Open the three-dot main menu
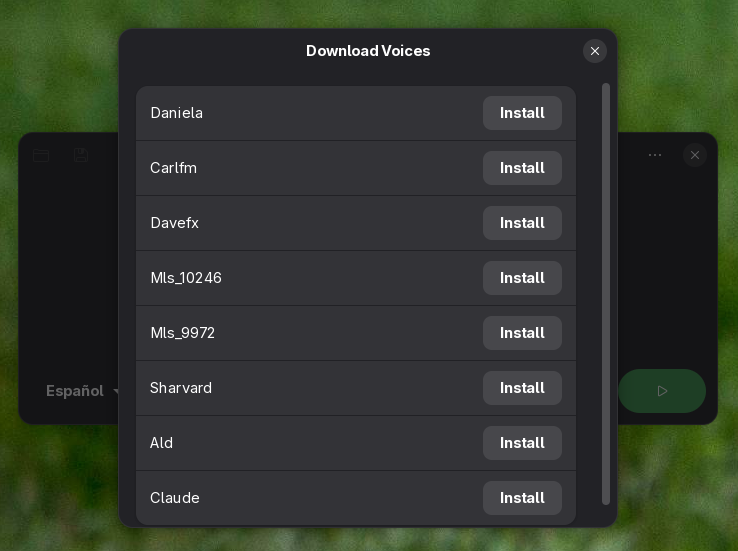Viewport: 738px width, 551px height. coord(655,155)
